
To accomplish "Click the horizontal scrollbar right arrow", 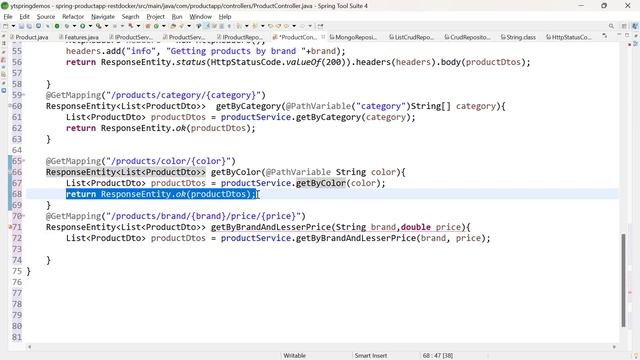I will point(614,347).
